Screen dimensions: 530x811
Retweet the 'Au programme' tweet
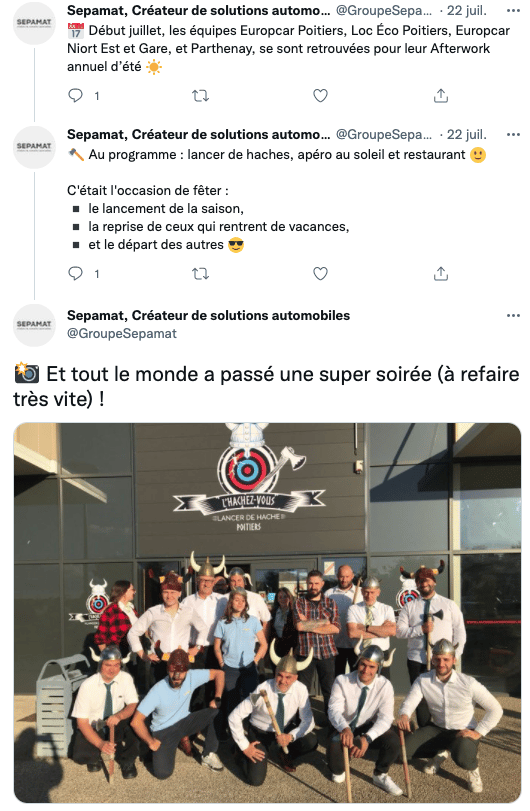(200, 273)
